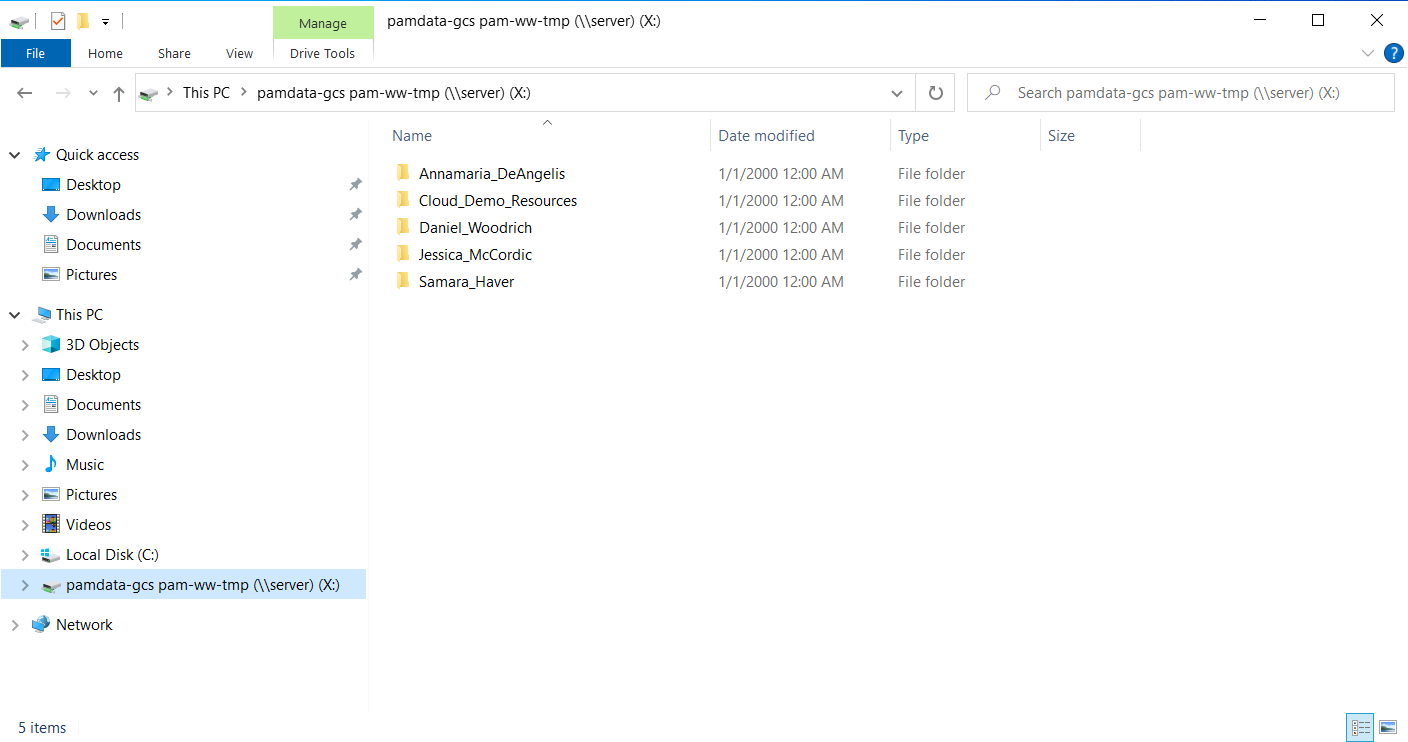This screenshot has height=742, width=1408.
Task: Open the File menu tab
Action: [x=35, y=53]
